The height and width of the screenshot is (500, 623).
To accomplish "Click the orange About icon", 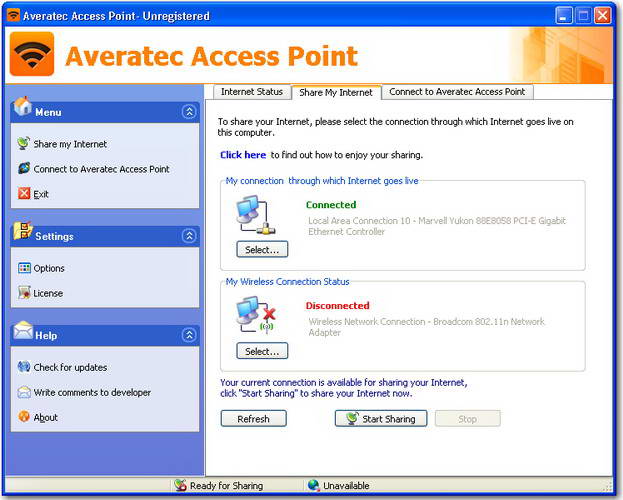I will coord(24,417).
